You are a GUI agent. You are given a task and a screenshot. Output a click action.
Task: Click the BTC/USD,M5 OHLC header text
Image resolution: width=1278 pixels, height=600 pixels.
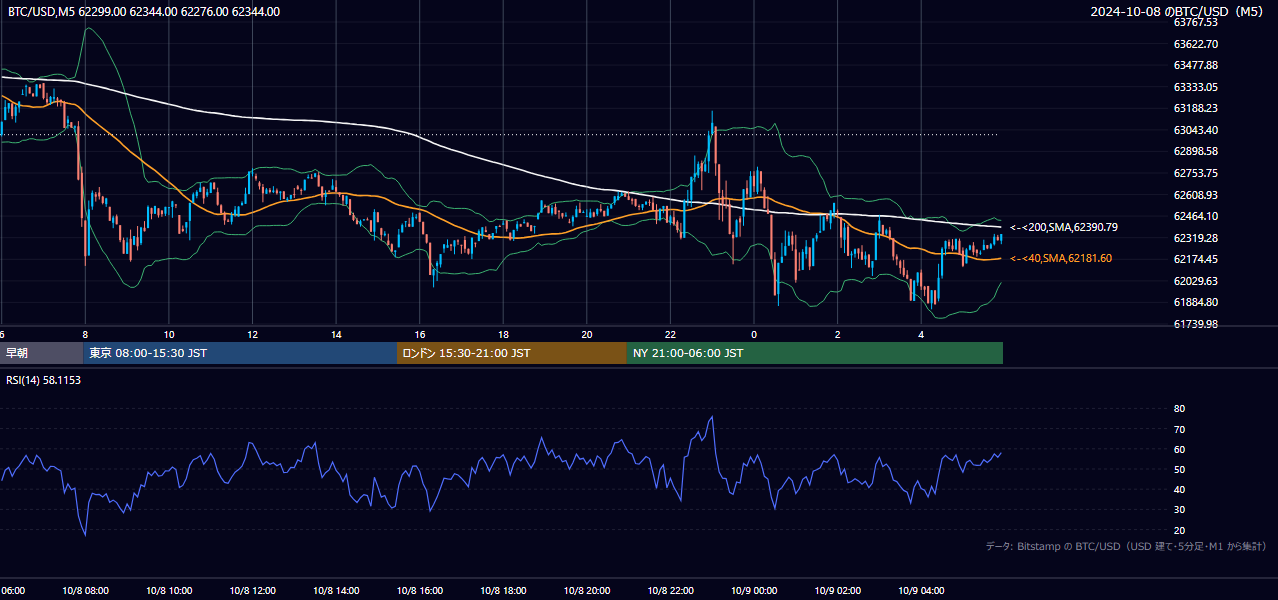144,12
